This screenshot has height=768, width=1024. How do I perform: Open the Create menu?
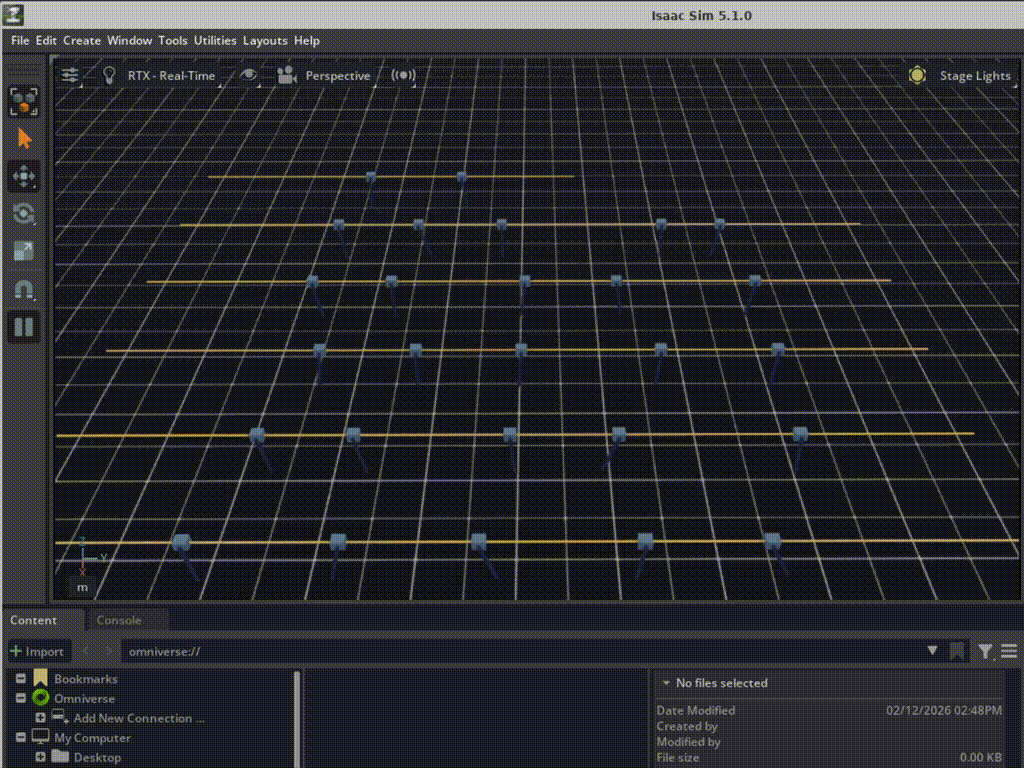[82, 41]
